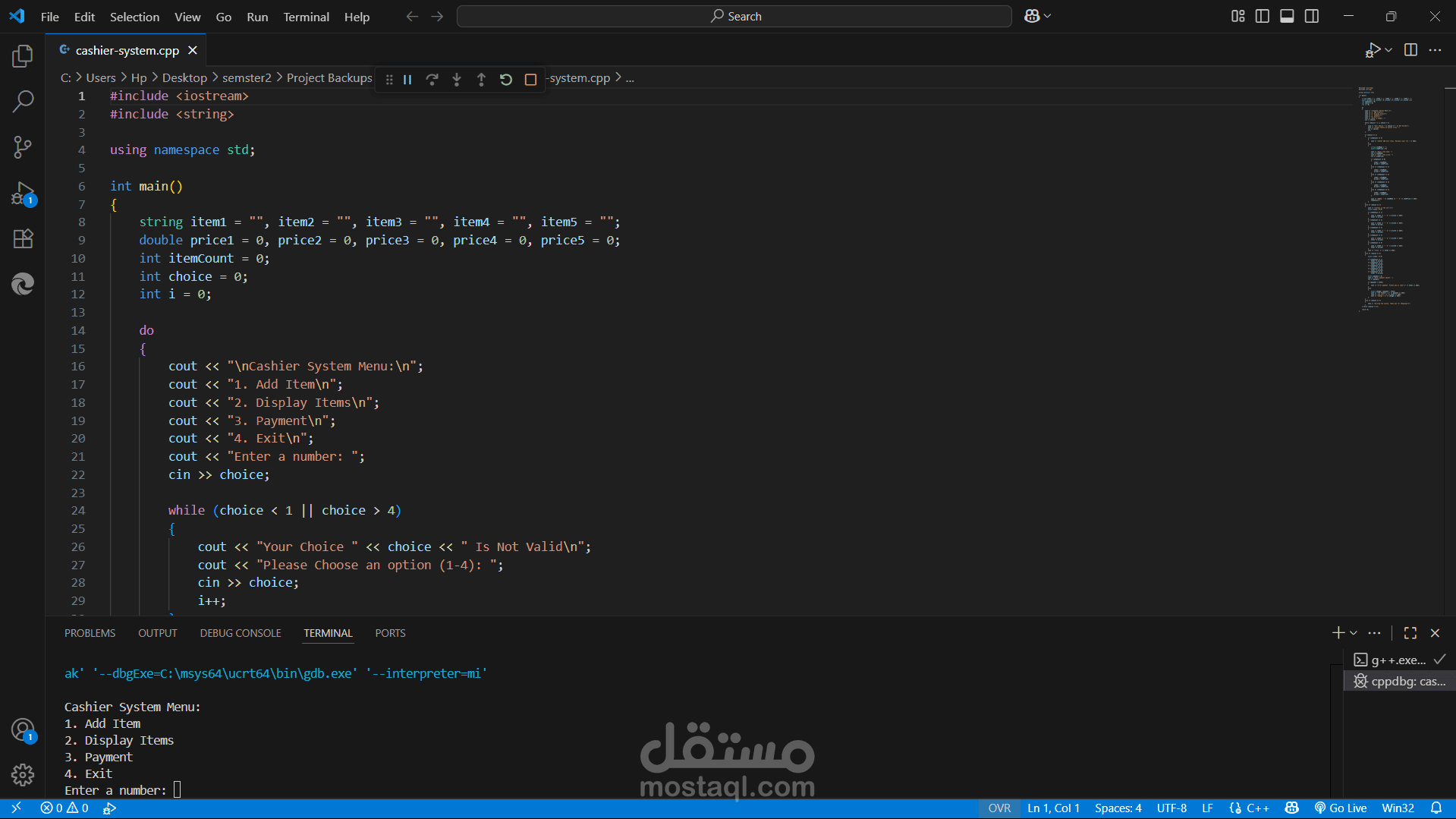Toggle the secondary side bar
The width and height of the screenshot is (1456, 819).
point(1312,16)
